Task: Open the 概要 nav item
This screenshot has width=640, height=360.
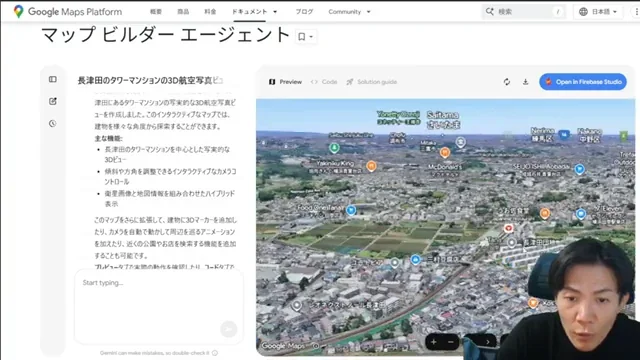Action: (156, 12)
